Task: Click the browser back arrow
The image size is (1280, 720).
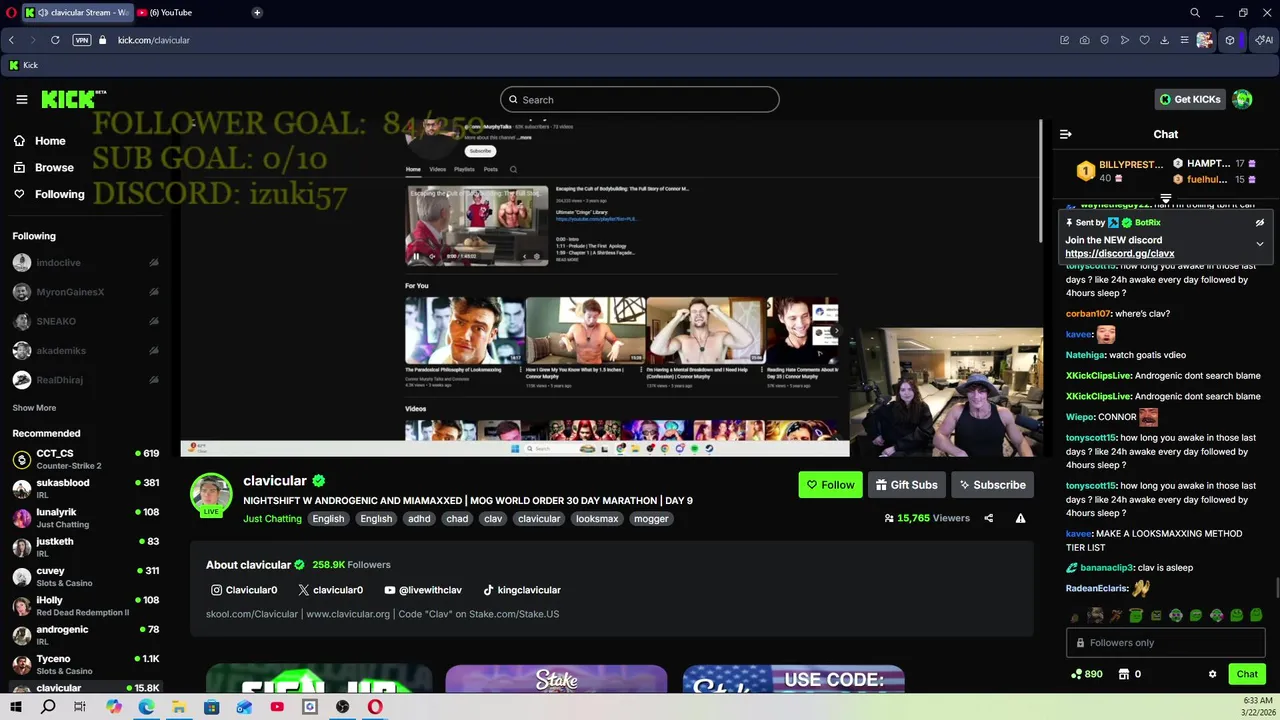Action: tap(11, 40)
